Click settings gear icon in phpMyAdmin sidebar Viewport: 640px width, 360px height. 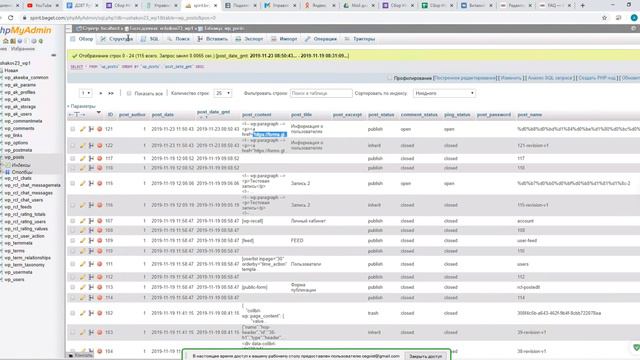click(x=34, y=41)
